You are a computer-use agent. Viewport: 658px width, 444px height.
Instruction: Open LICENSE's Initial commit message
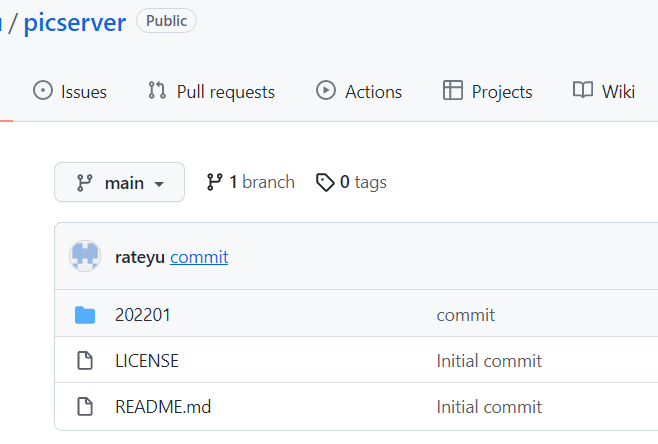(x=489, y=361)
